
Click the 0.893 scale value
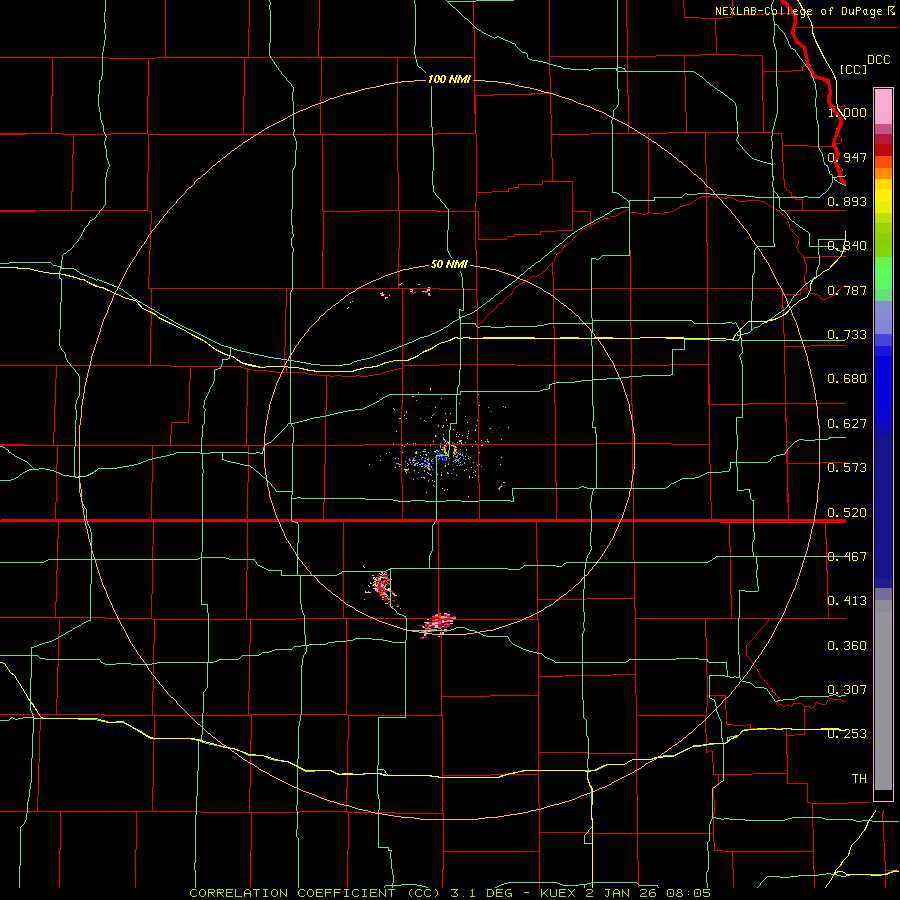click(x=847, y=201)
